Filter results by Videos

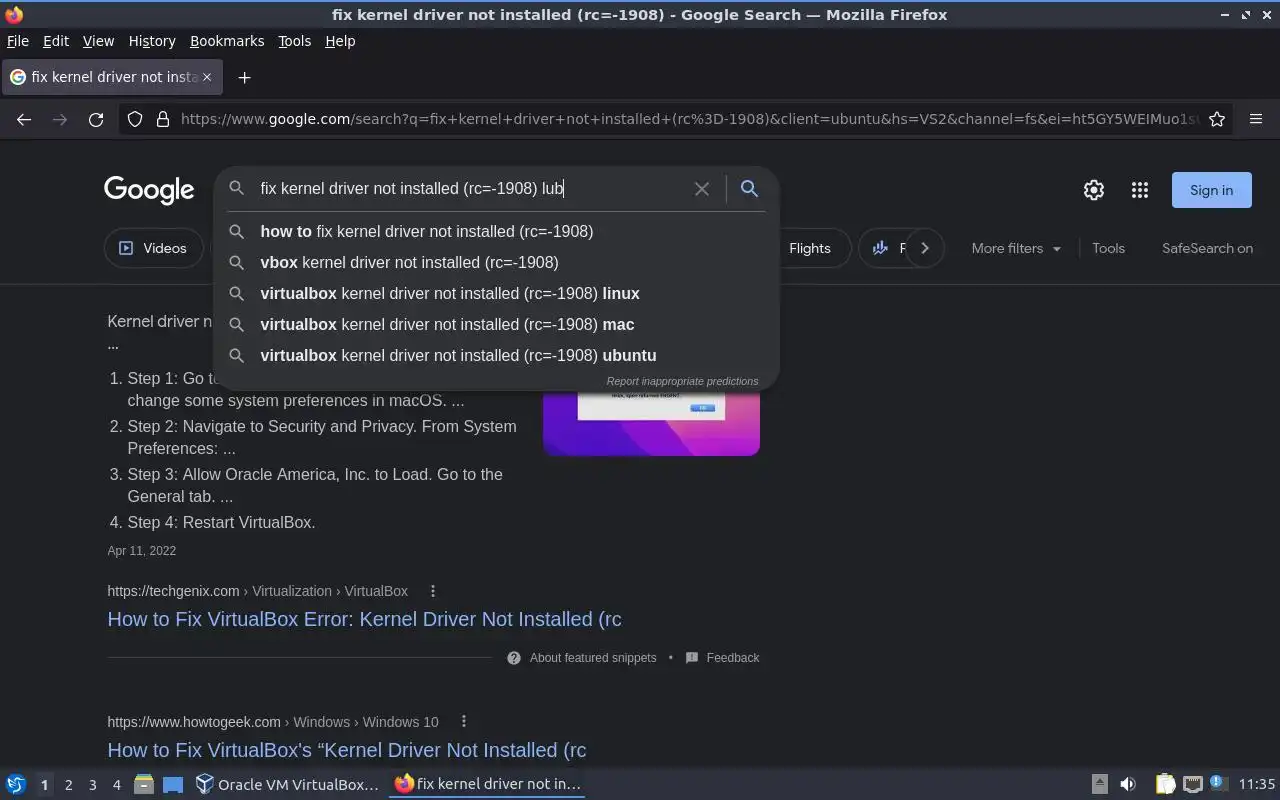tap(153, 249)
